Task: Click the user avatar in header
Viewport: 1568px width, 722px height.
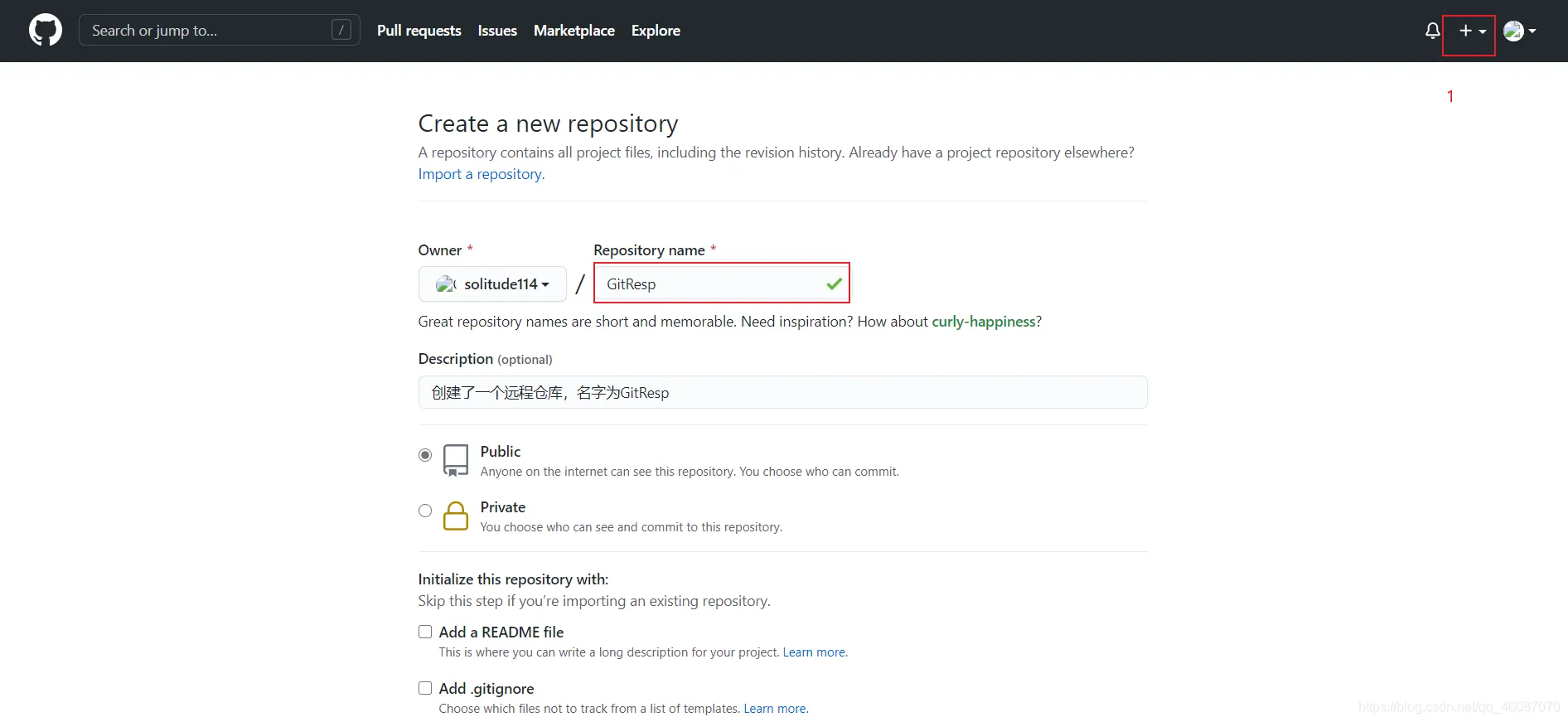Action: 1513,31
